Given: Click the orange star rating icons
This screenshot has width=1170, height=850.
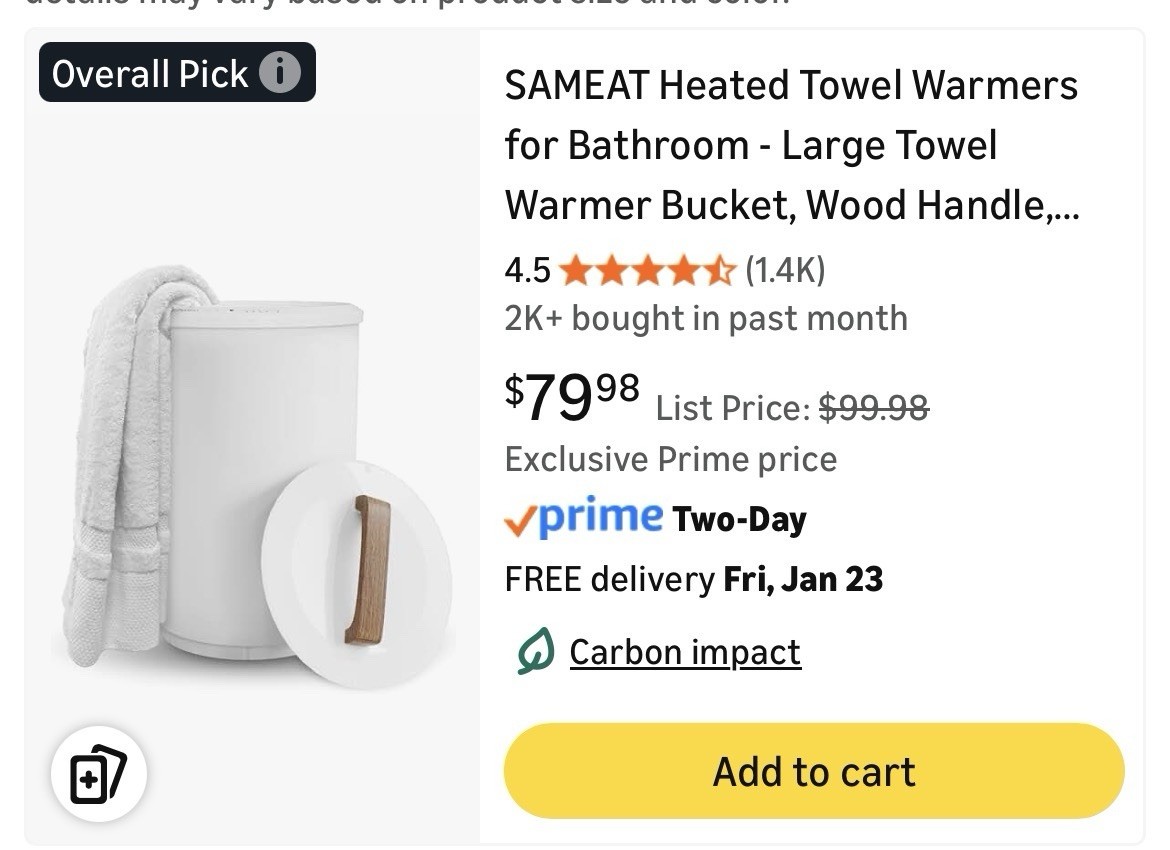Looking at the screenshot, I should (647, 270).
